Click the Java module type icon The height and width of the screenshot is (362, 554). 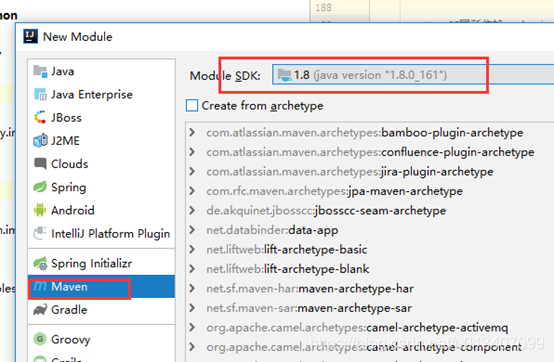[x=40, y=71]
